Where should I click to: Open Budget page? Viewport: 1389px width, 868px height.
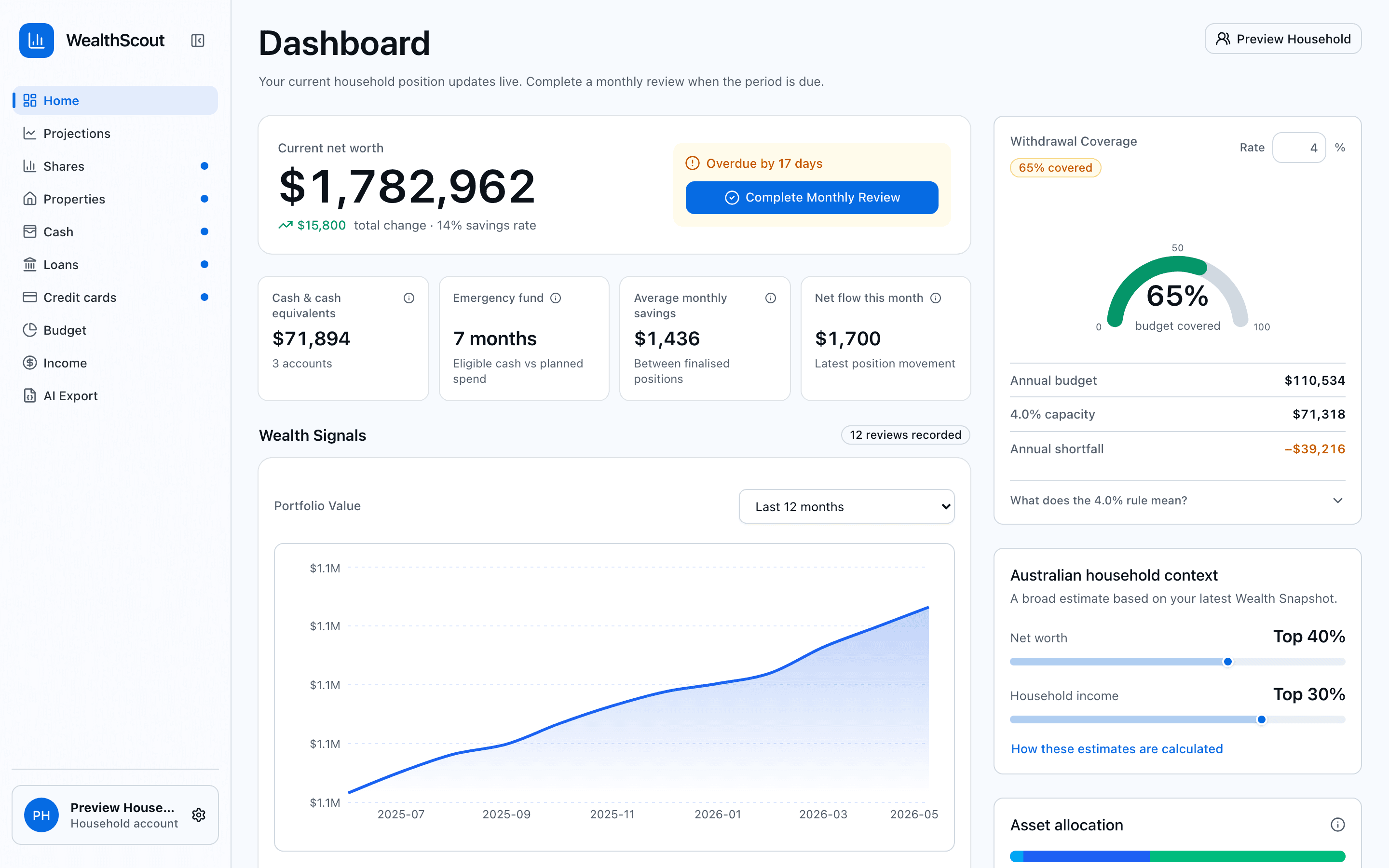click(x=115, y=330)
